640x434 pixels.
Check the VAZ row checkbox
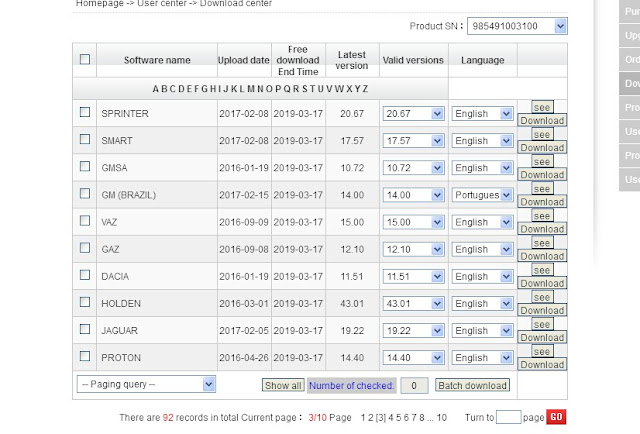pyautogui.click(x=85, y=220)
